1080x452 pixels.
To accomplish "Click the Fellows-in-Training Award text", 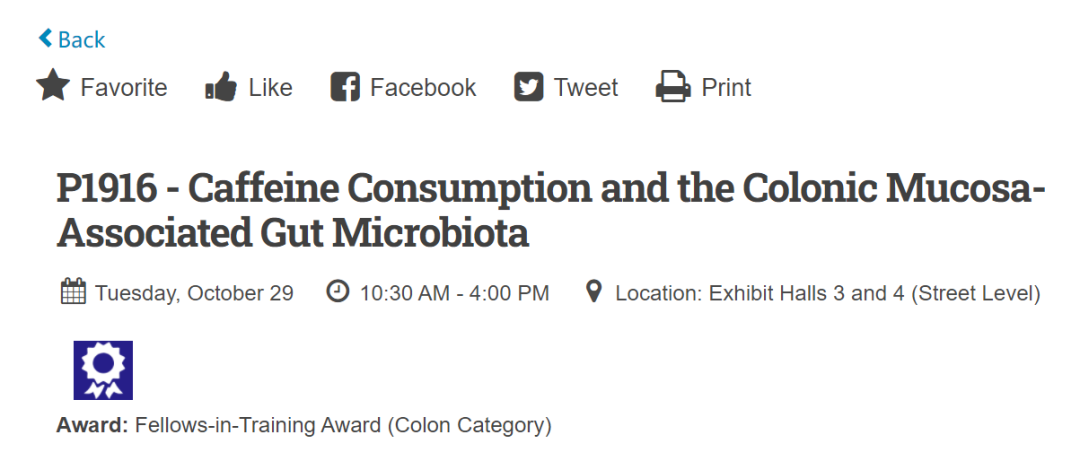I will coord(343,425).
